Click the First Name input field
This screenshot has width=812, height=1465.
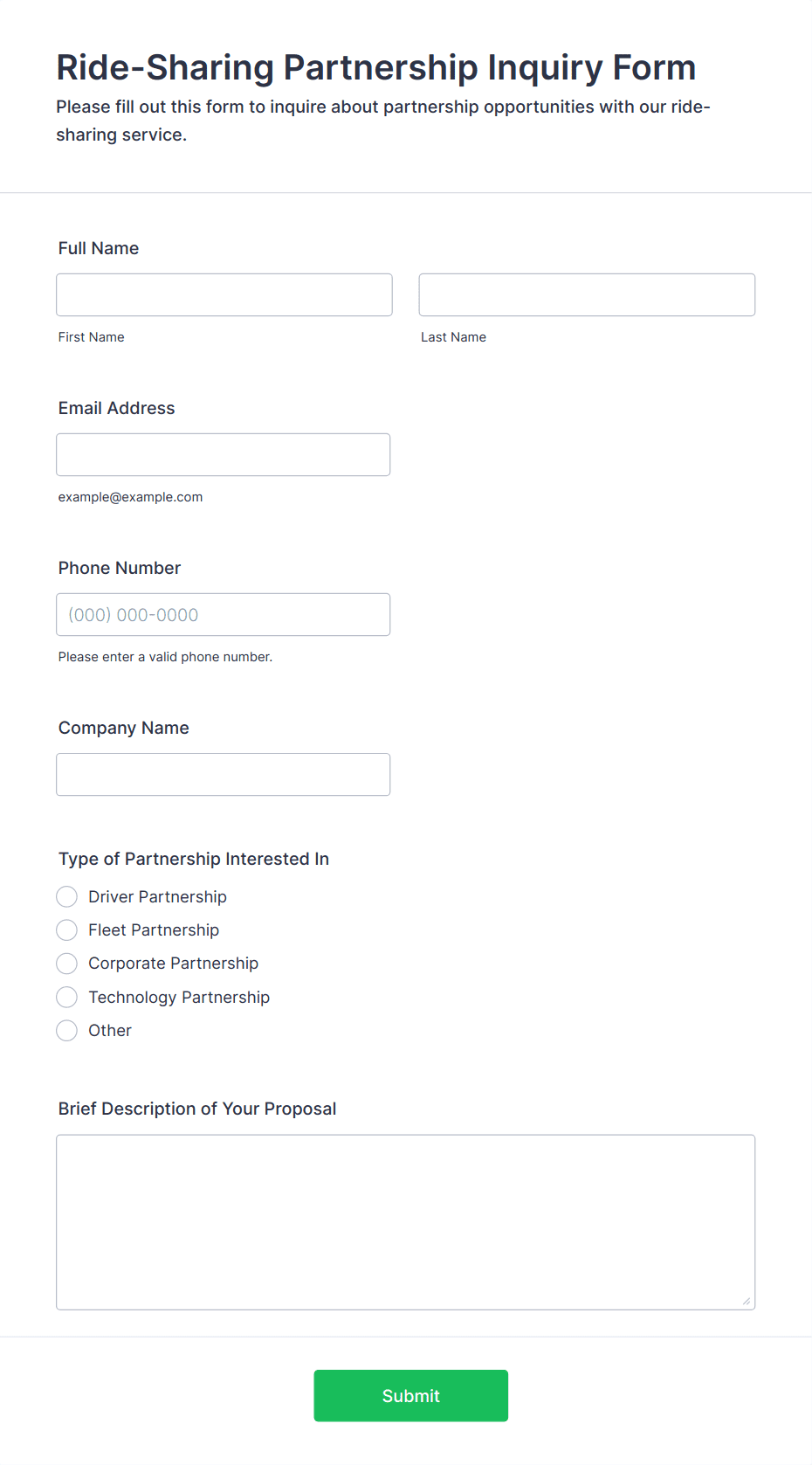coord(224,294)
